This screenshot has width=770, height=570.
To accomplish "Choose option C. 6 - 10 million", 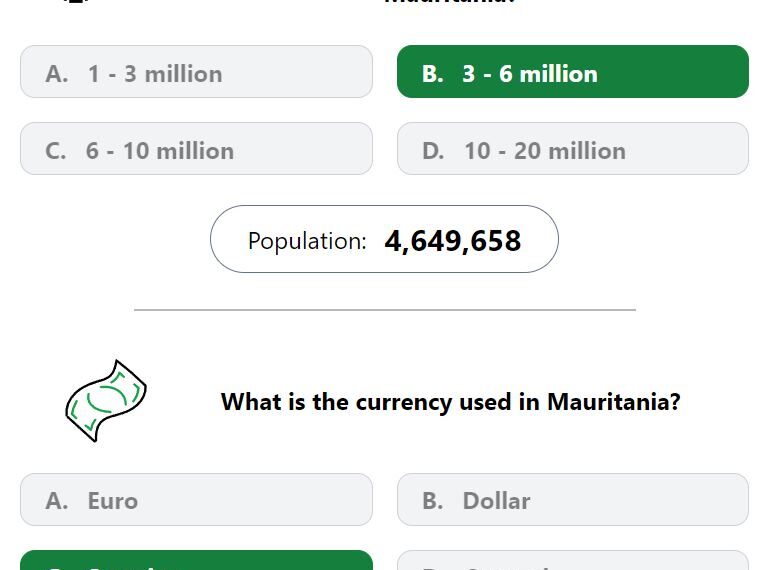I will click(196, 149).
